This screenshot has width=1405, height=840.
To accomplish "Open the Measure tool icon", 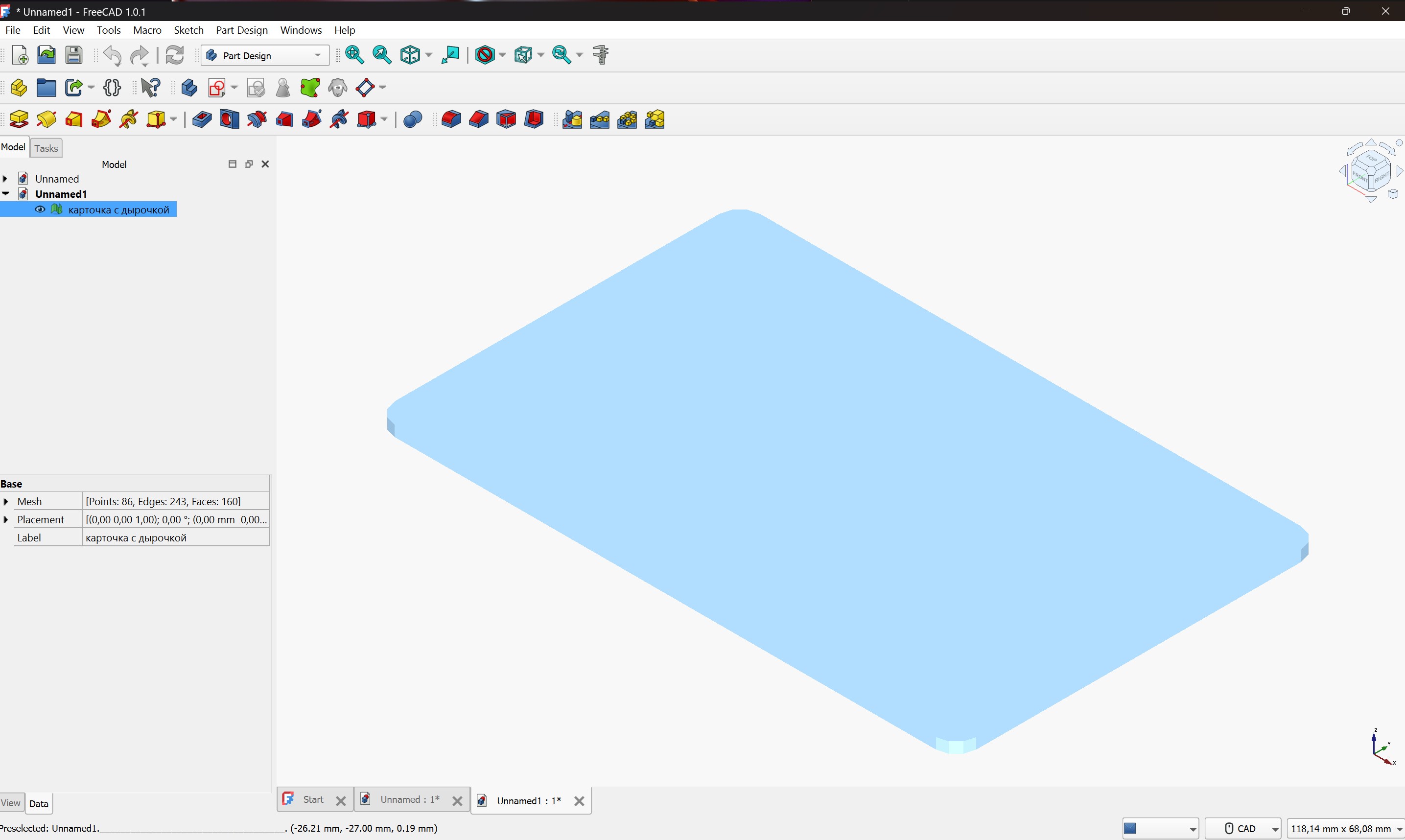I will [601, 55].
